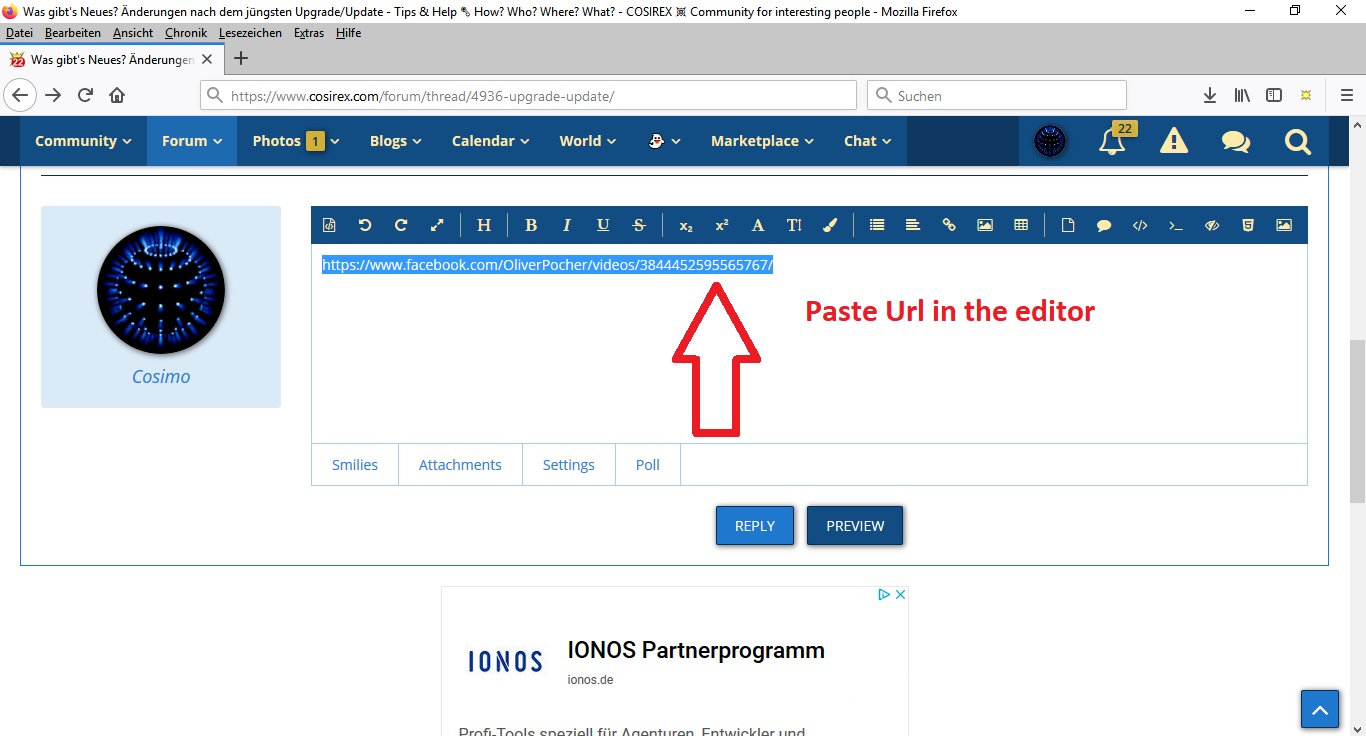1366x736 pixels.
Task: Toggle italic formatting in the editor
Action: [567, 225]
